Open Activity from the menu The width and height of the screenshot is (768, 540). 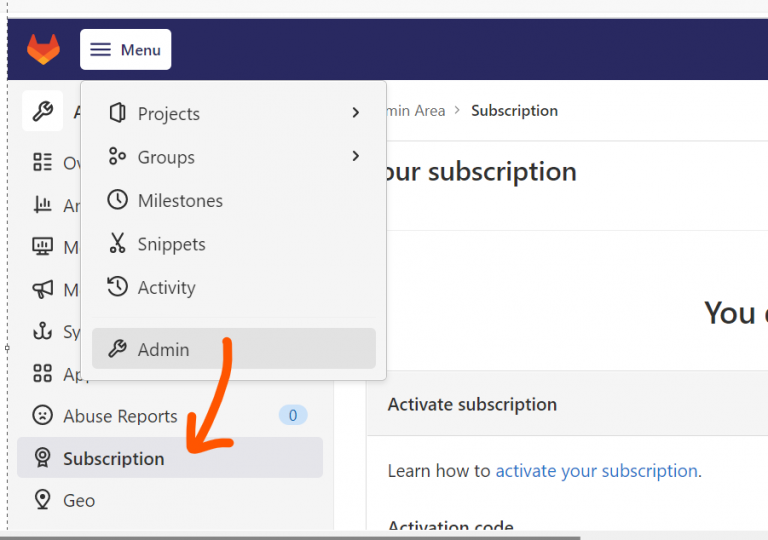coord(166,288)
